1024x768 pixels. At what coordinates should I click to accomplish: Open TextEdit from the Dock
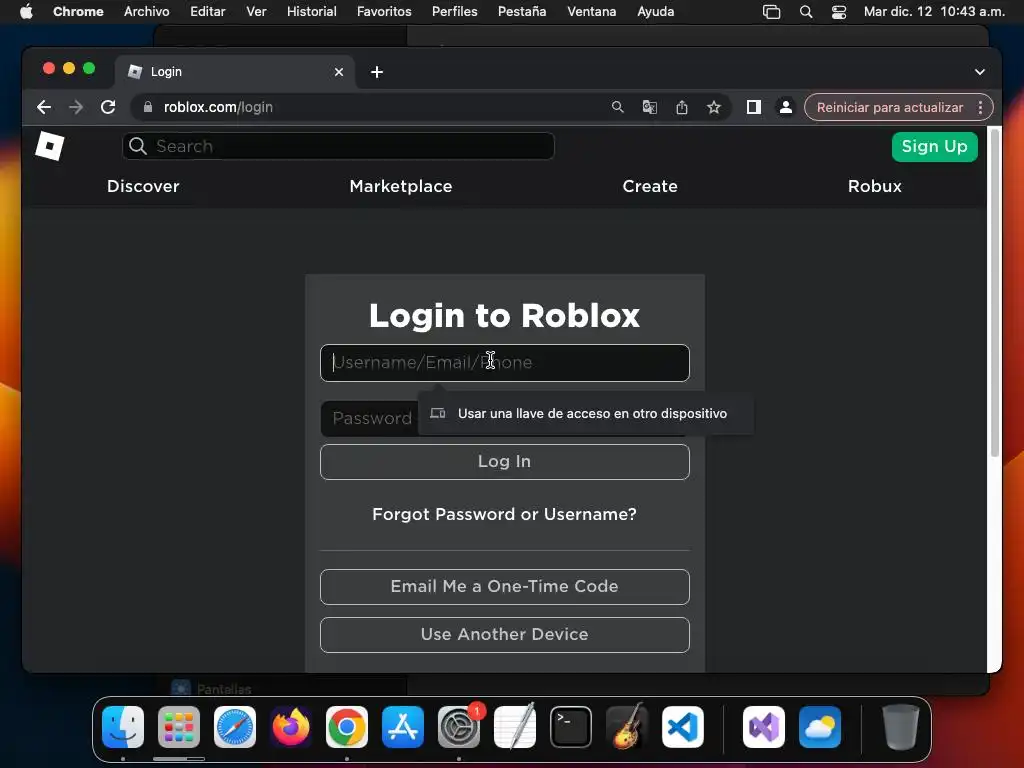click(x=515, y=727)
